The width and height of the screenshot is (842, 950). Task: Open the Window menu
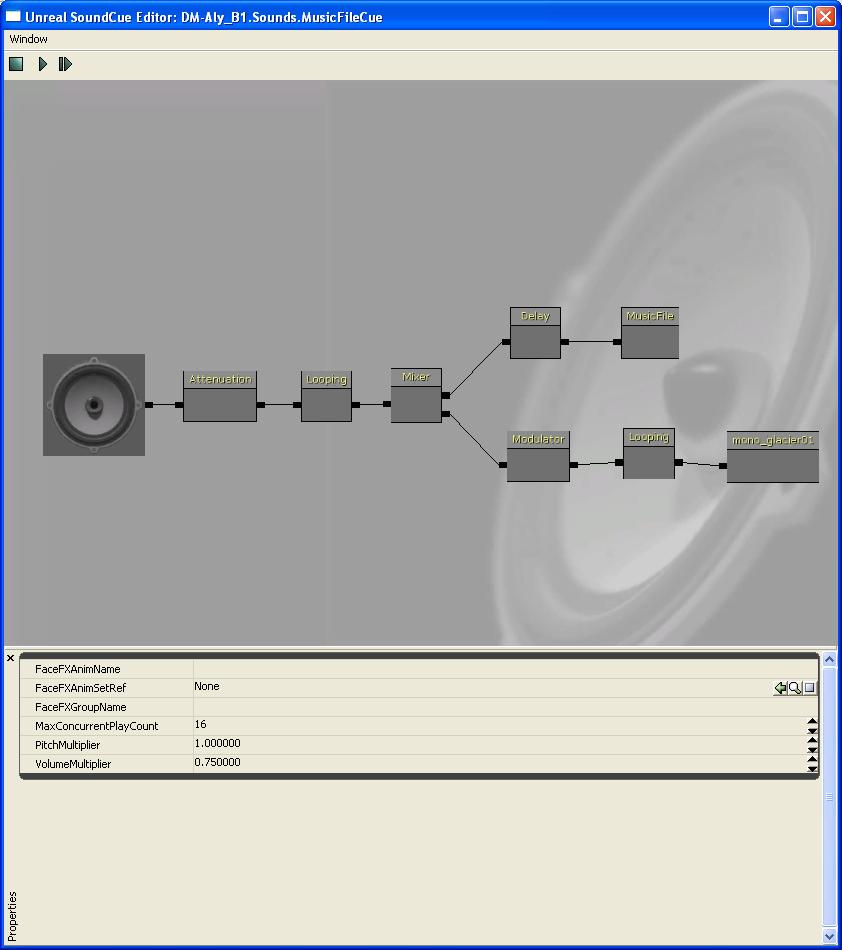pyautogui.click(x=28, y=39)
